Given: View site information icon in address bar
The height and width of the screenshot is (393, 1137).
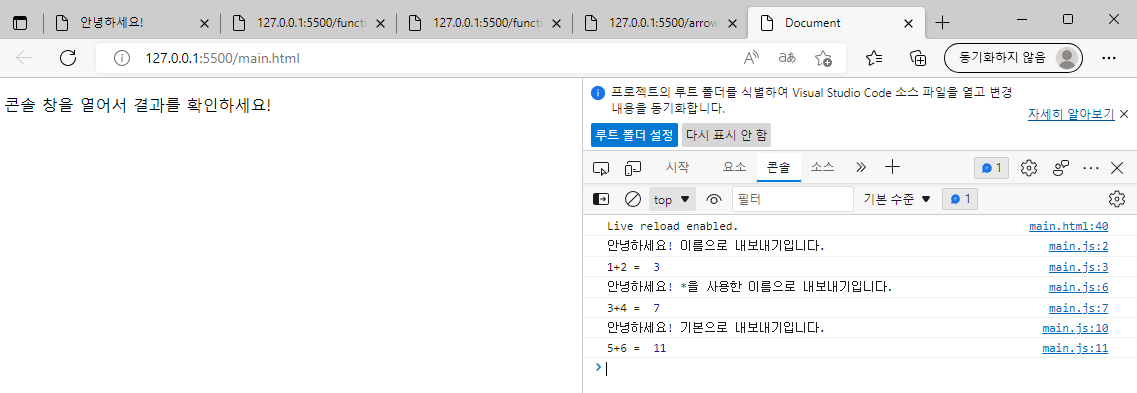Looking at the screenshot, I should pyautogui.click(x=123, y=58).
